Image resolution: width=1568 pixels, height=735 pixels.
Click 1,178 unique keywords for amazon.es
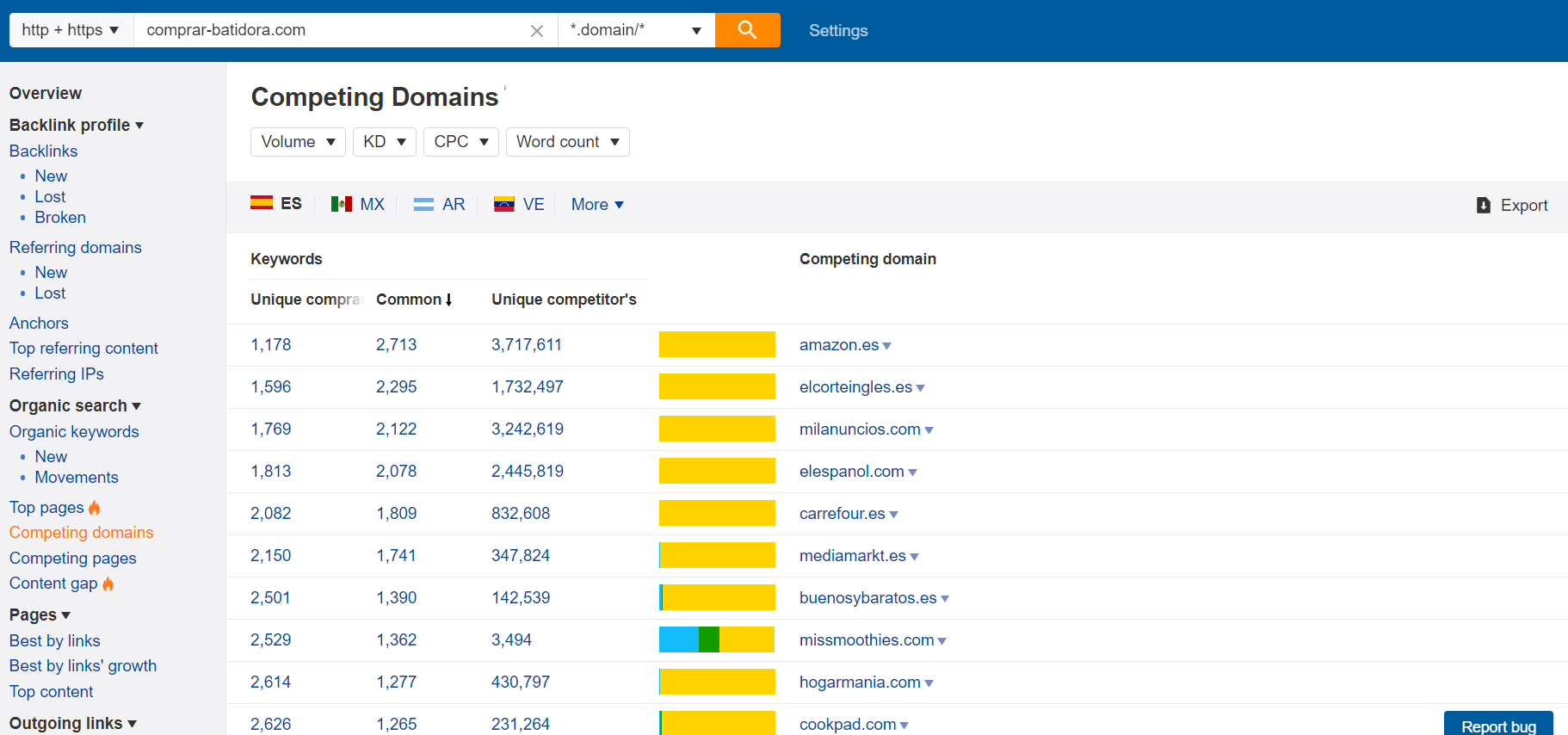coord(271,344)
